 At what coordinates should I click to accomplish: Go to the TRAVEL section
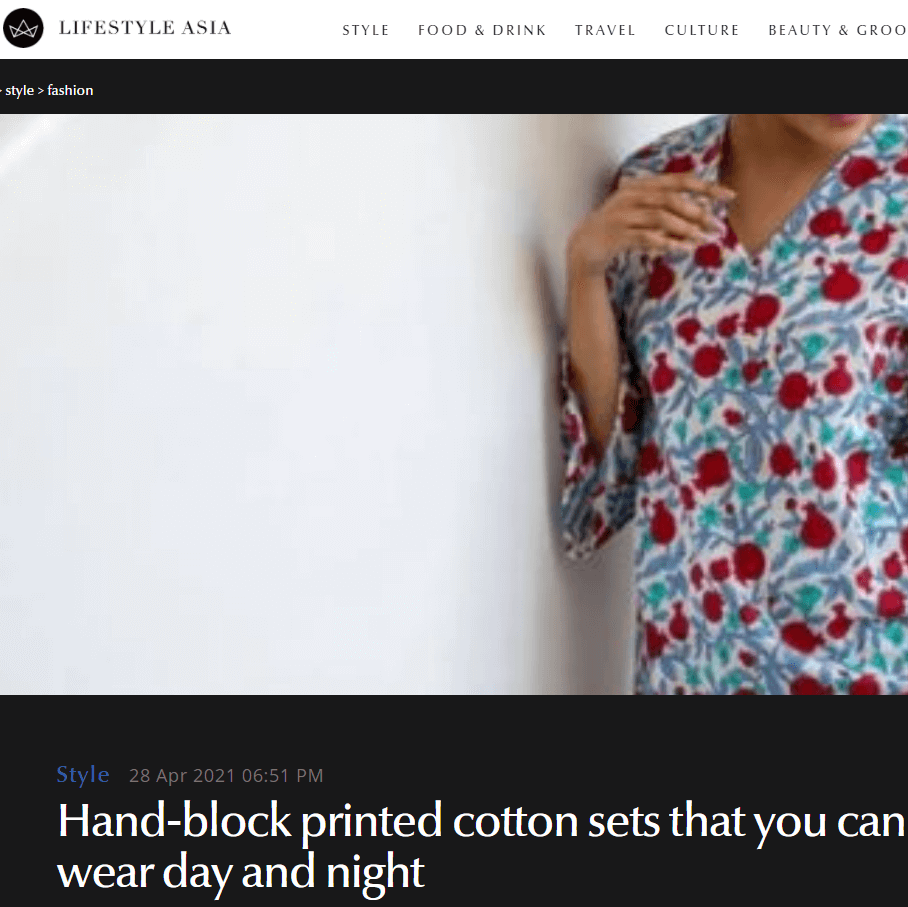click(605, 30)
